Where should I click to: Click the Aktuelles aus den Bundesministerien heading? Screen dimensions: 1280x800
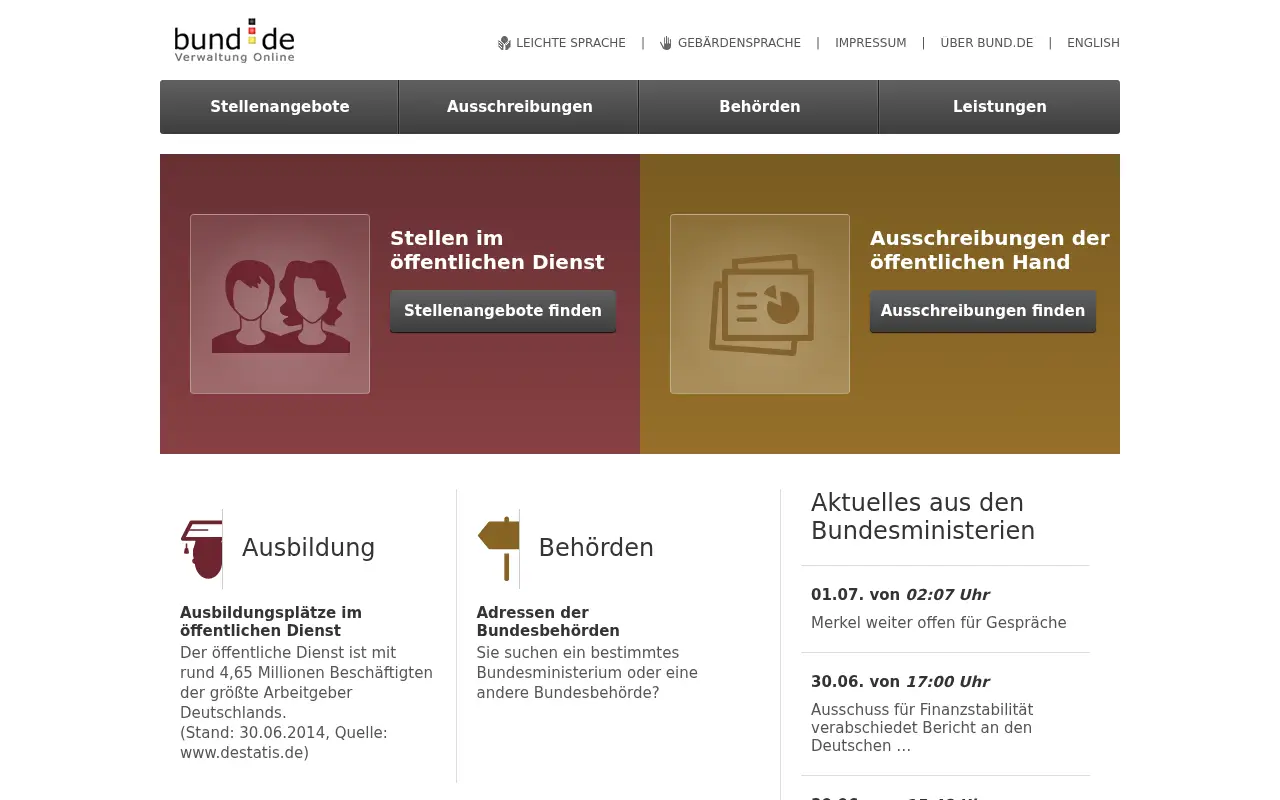(923, 517)
